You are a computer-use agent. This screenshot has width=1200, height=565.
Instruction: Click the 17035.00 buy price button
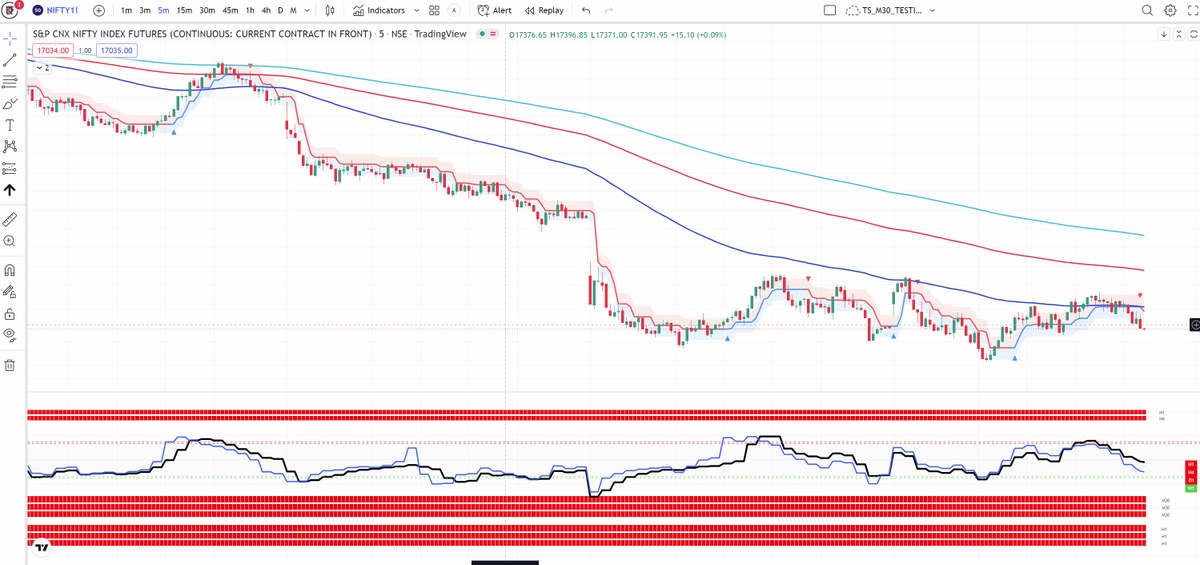tap(117, 49)
